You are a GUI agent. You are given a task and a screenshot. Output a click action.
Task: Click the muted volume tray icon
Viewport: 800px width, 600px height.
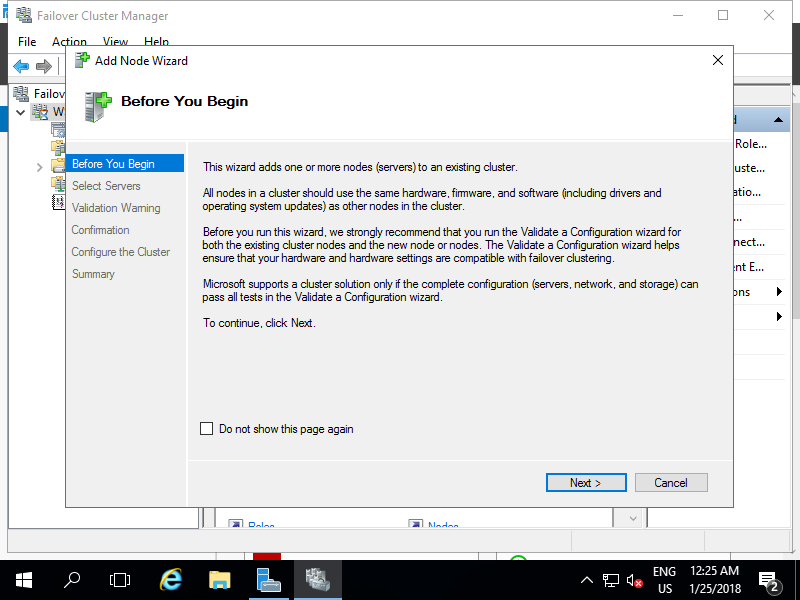634,580
